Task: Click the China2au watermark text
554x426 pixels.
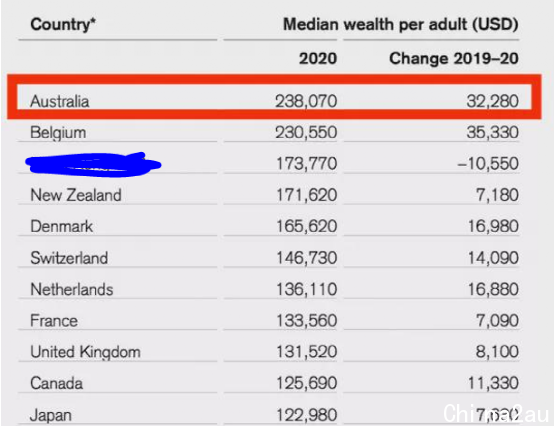Action: [496, 413]
